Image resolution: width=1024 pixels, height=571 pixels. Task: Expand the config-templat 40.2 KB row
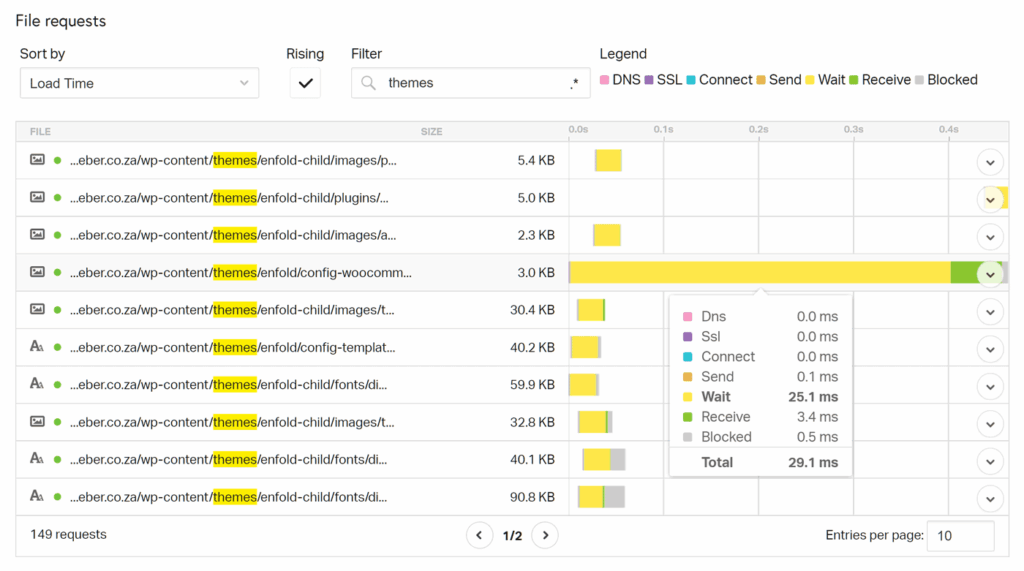[x=990, y=349]
